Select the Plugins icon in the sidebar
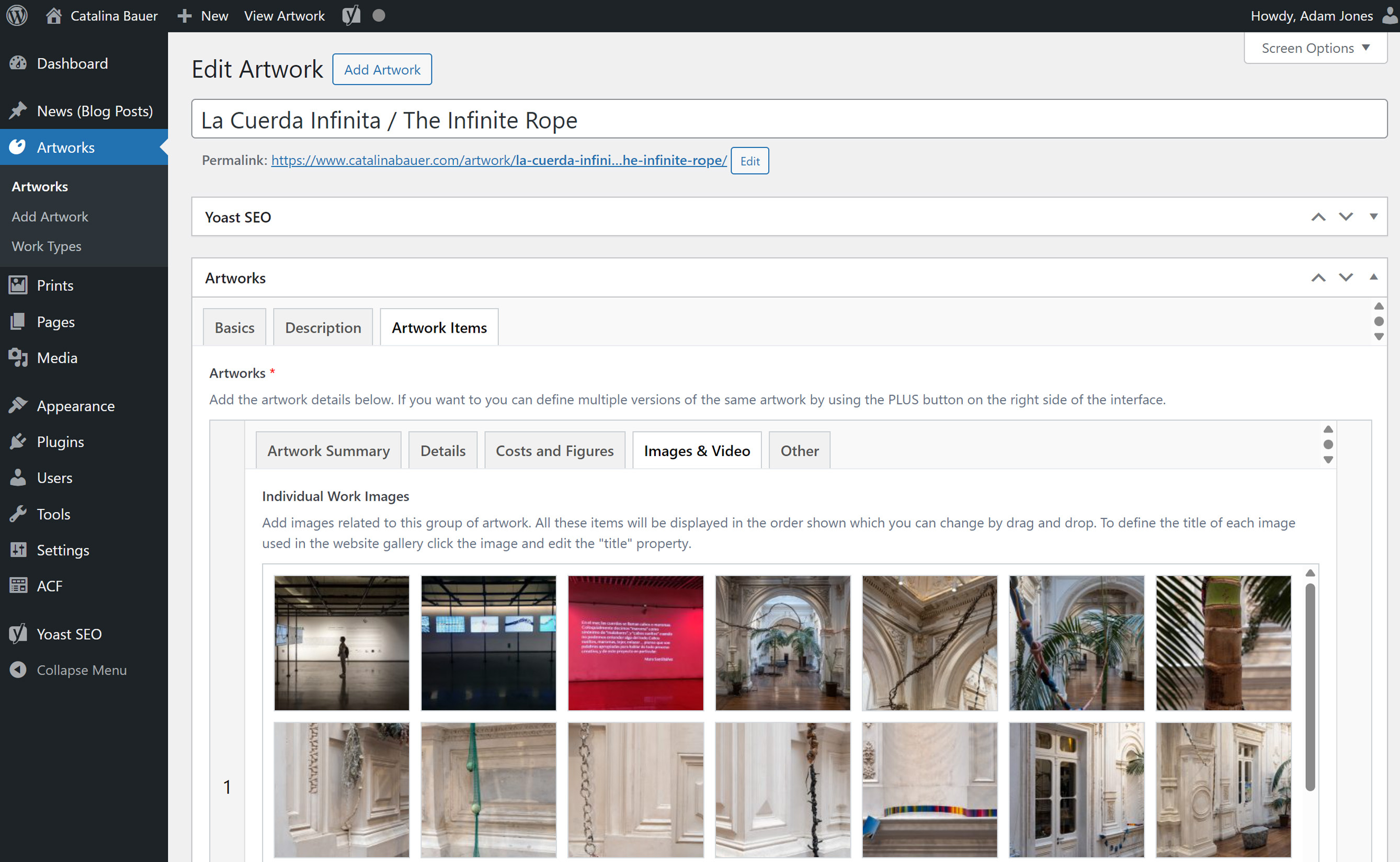1400x862 pixels. (18, 441)
